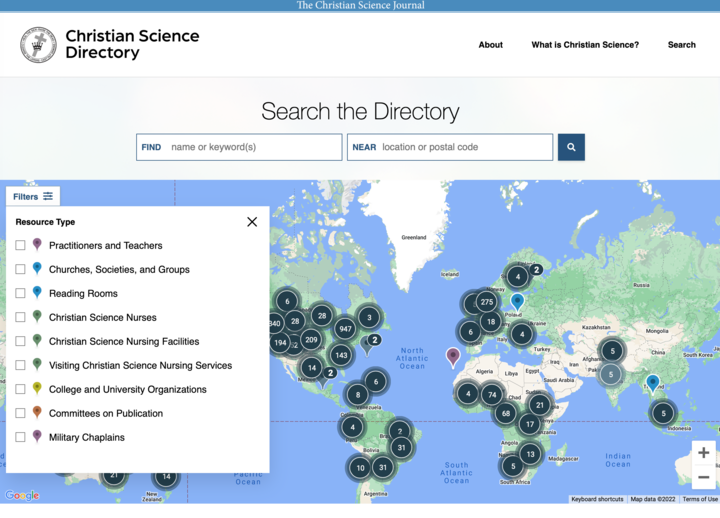Click the 275 cluster marker in Europe
Screen dimensions: 720x518
click(487, 302)
